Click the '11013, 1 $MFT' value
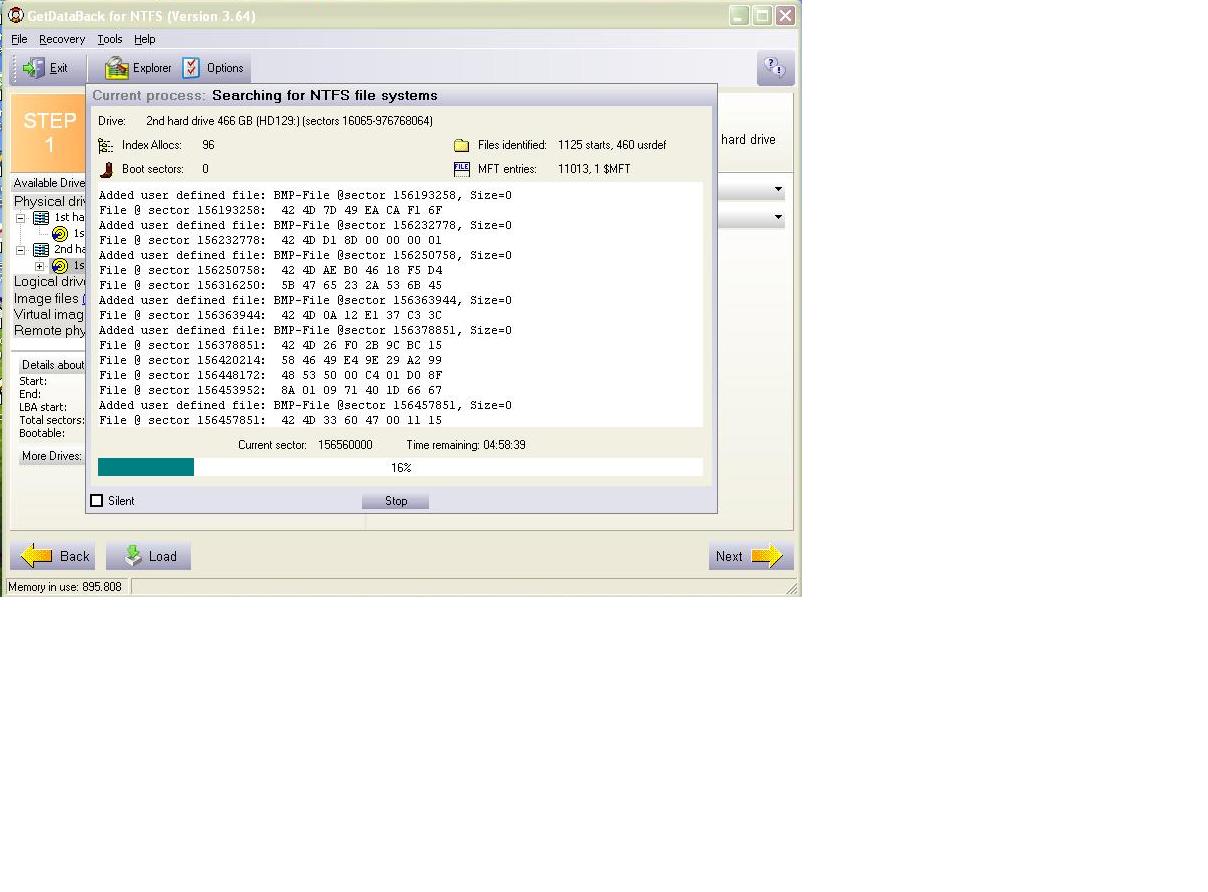This screenshot has width=1208, height=892. pos(594,169)
